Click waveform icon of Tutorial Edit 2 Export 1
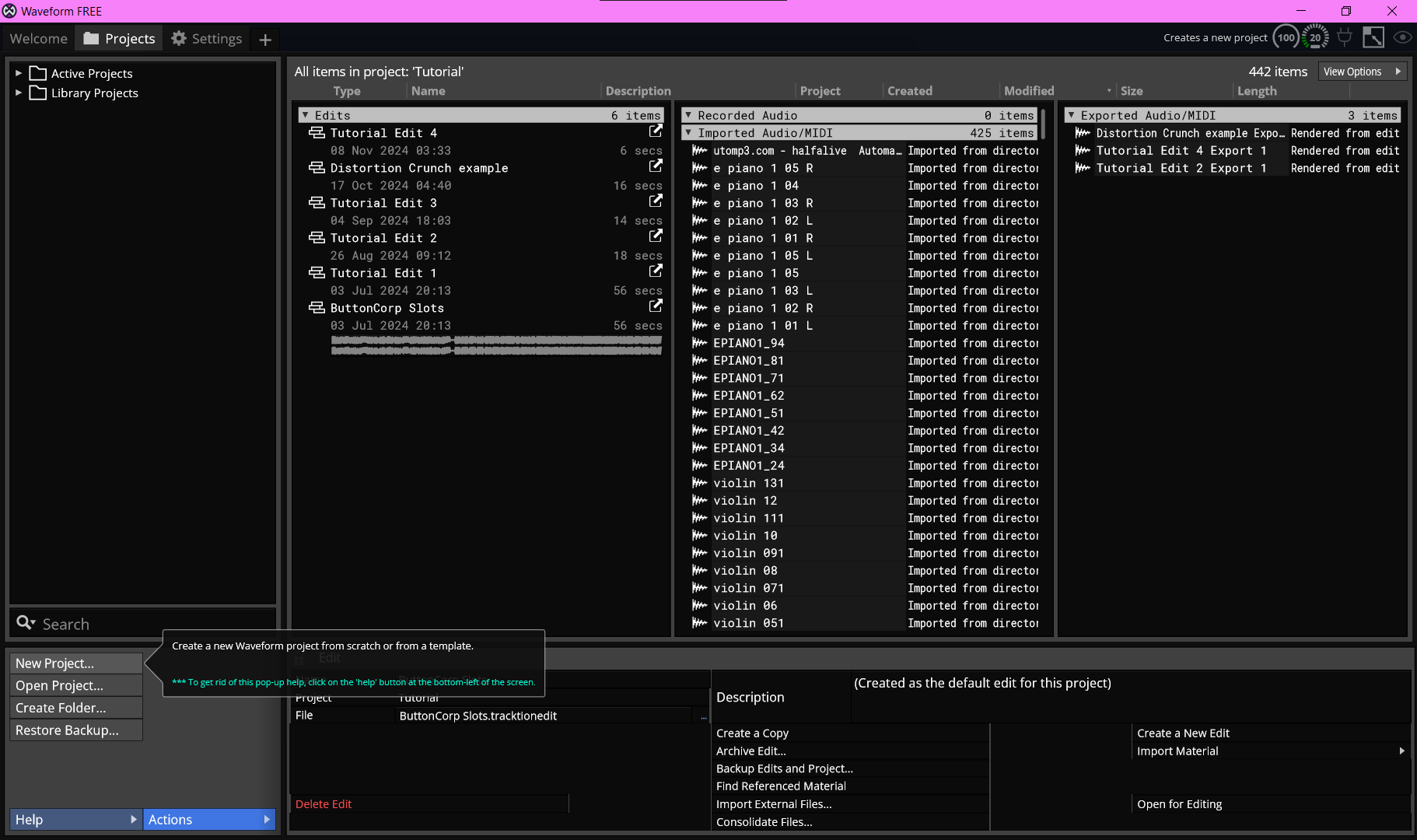The height and width of the screenshot is (840, 1417). click(1082, 168)
